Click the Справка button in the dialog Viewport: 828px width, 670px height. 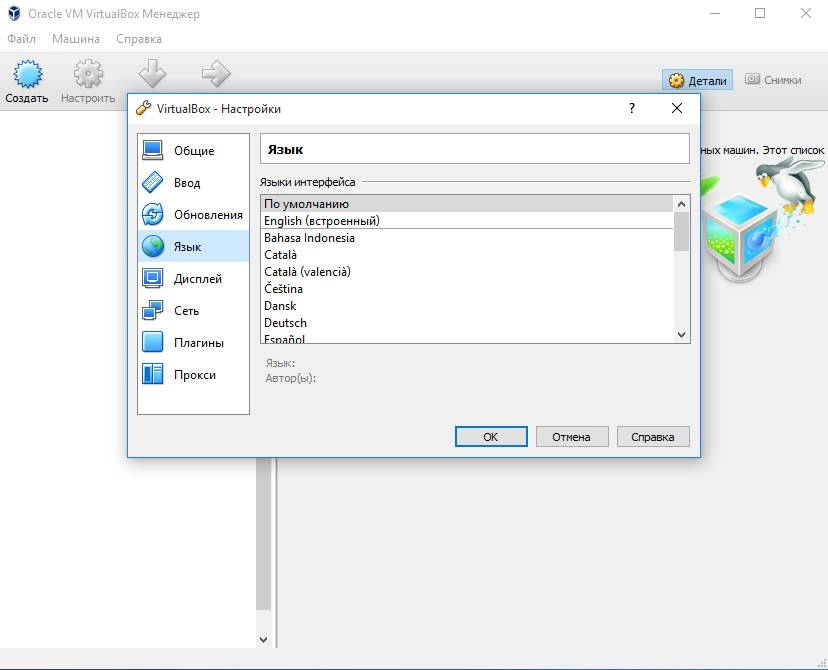(653, 437)
